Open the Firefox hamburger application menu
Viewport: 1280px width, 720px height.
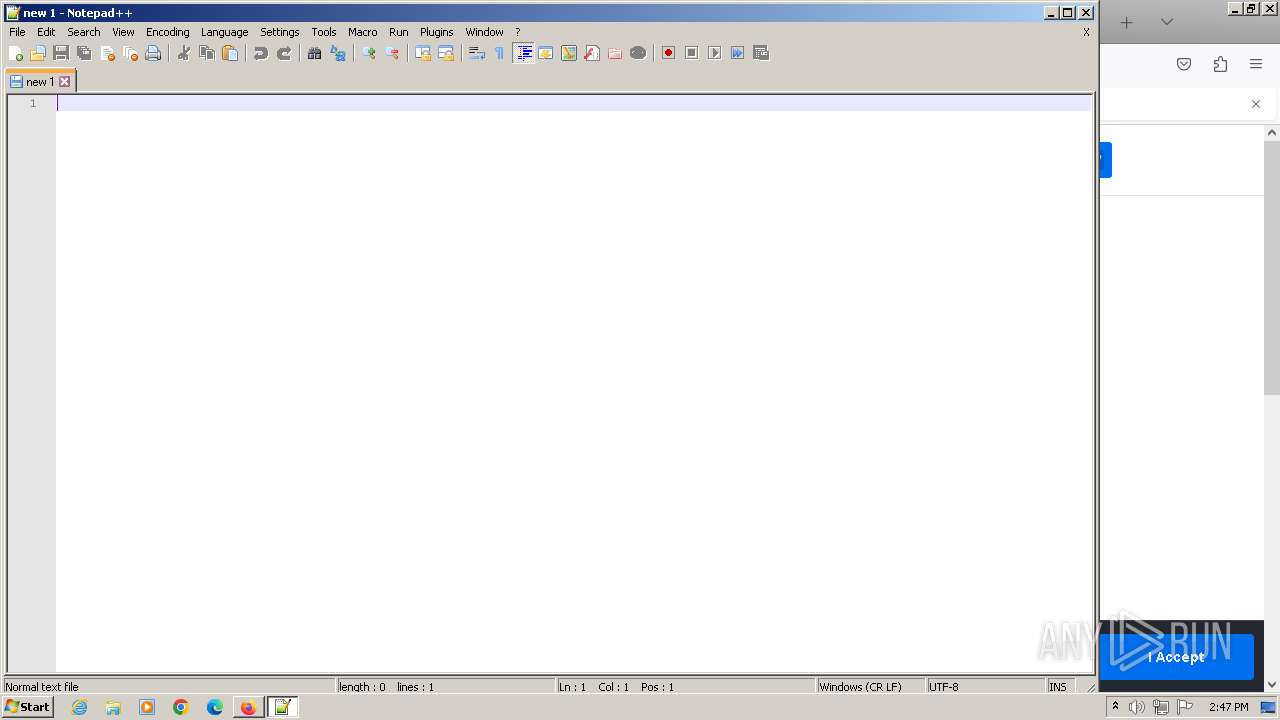coord(1256,64)
